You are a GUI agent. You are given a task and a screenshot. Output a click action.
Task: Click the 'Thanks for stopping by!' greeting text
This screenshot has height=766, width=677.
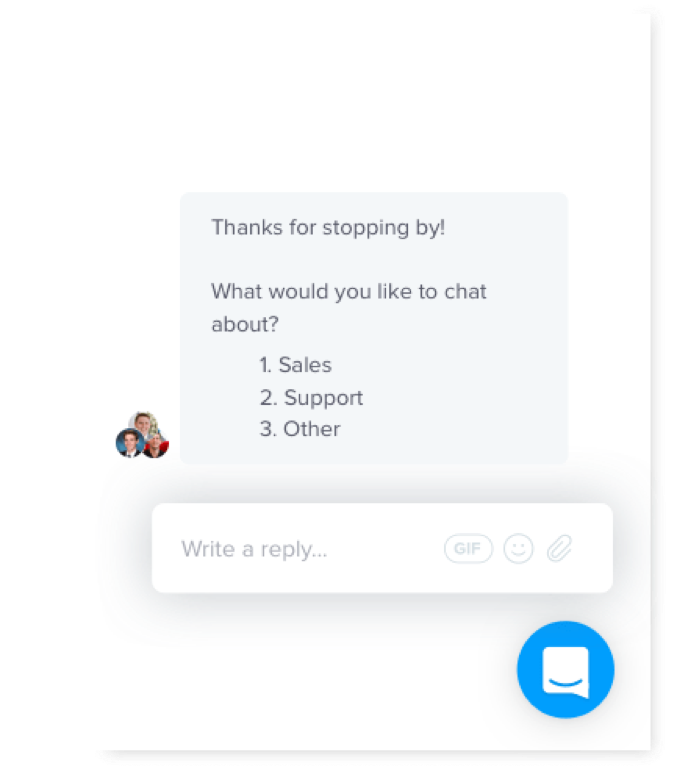pos(328,228)
